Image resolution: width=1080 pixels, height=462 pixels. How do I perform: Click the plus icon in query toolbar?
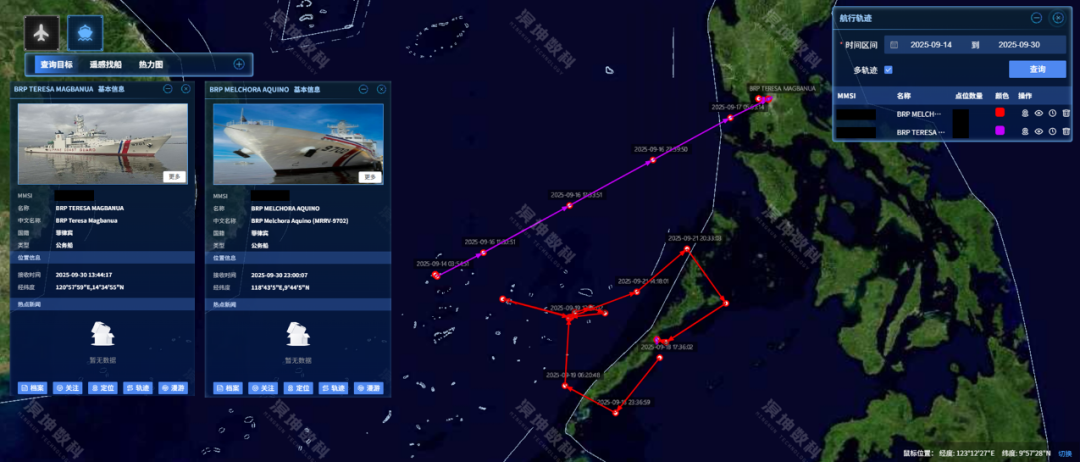click(x=239, y=64)
